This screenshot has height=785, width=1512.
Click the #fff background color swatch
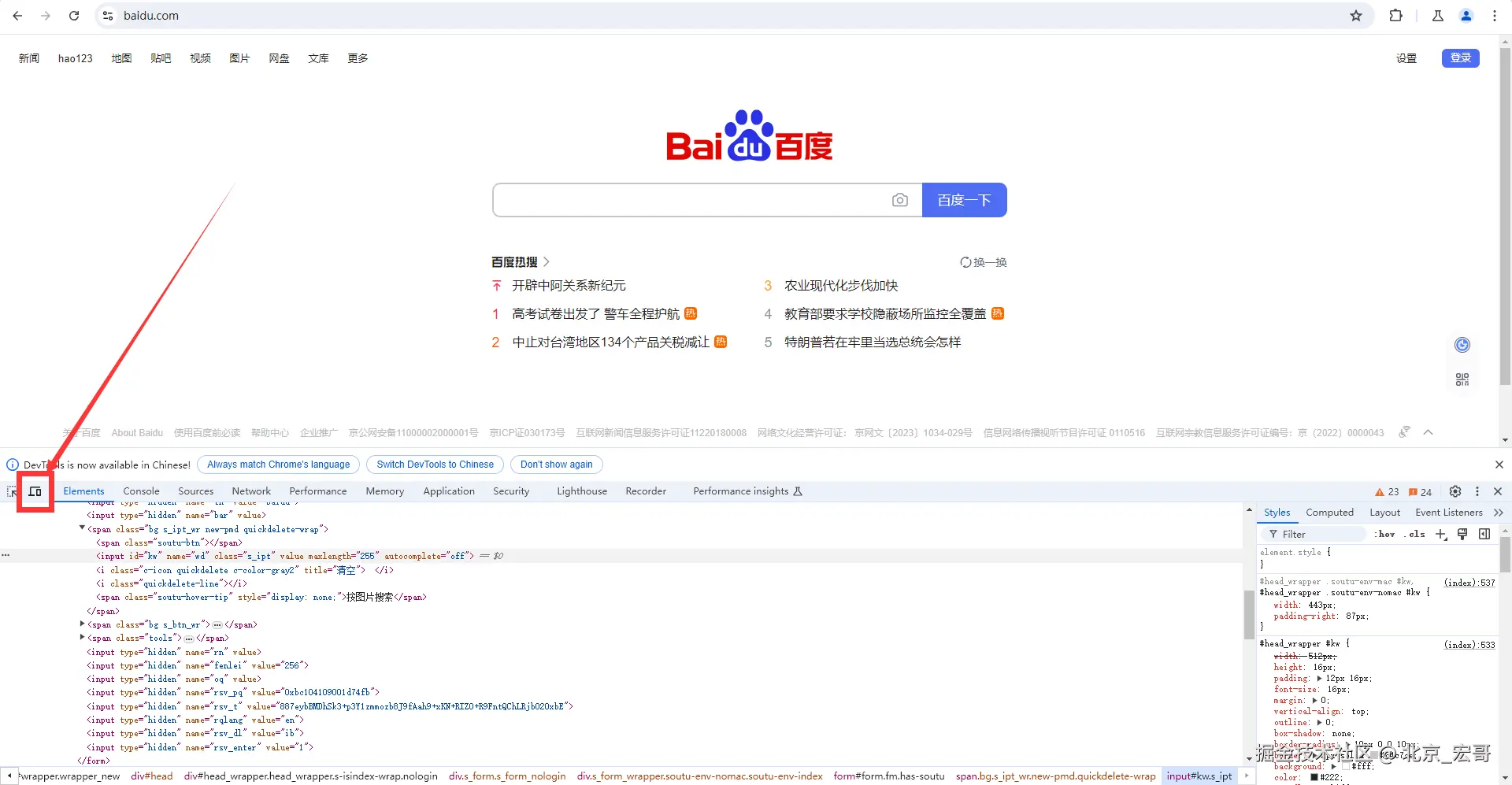(x=1346, y=766)
